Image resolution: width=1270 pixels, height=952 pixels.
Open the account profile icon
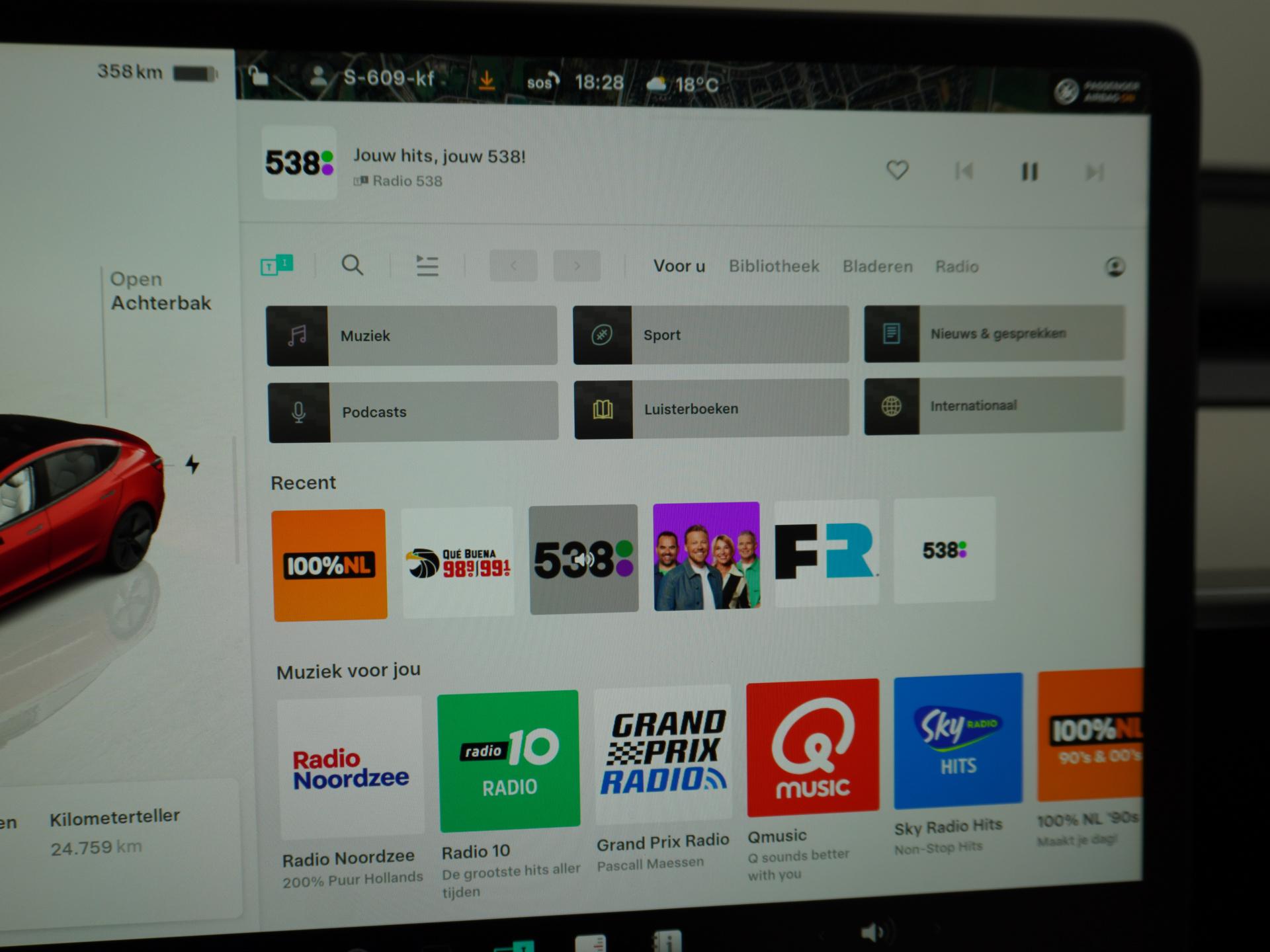pyautogui.click(x=1115, y=267)
